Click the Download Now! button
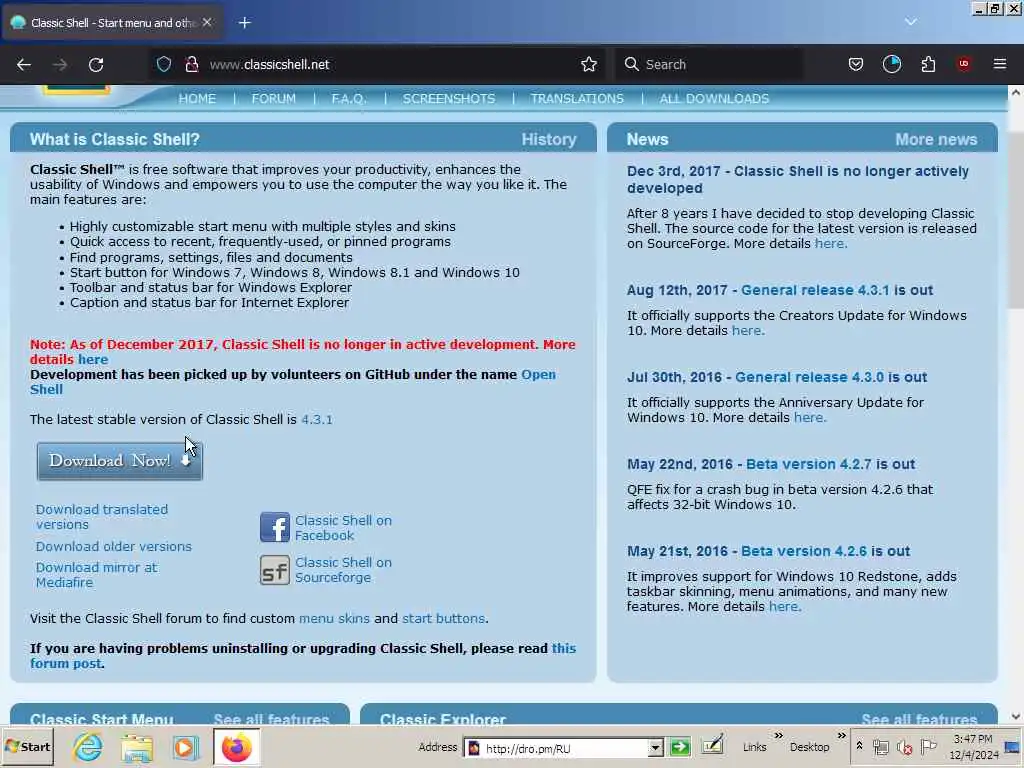The image size is (1024, 768). click(120, 461)
